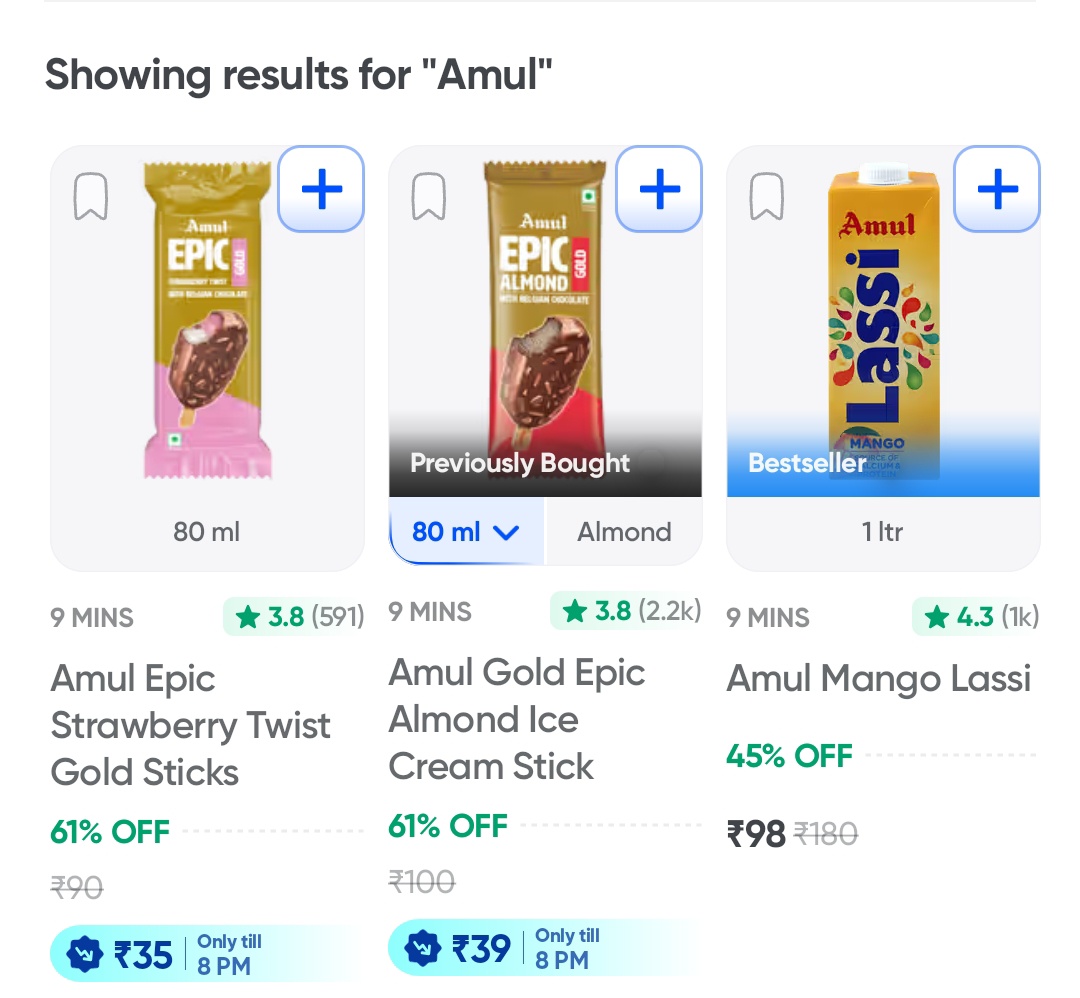View the 3.8 rating with 591 reviews
Screen dimensions: 1080x998
click(x=294, y=617)
